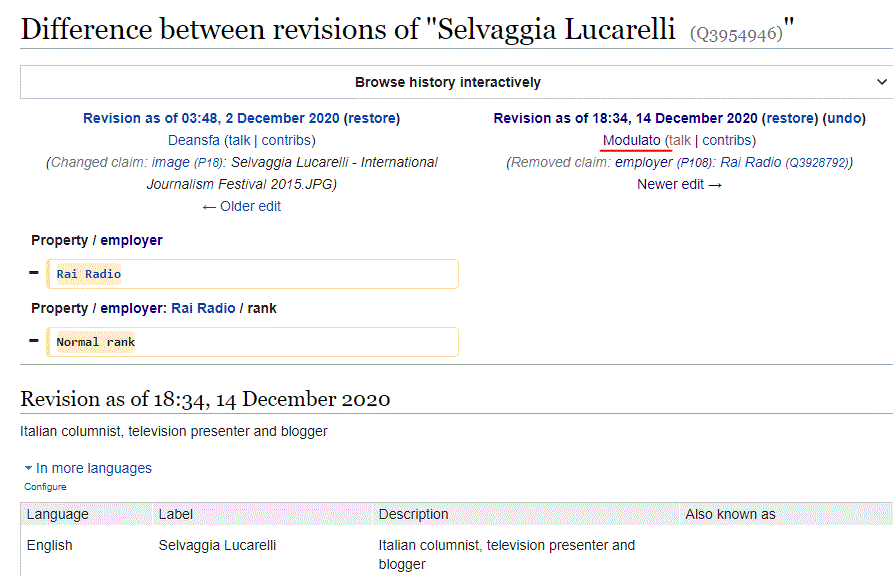
Task: View Deansfa contribs
Action: (x=286, y=140)
